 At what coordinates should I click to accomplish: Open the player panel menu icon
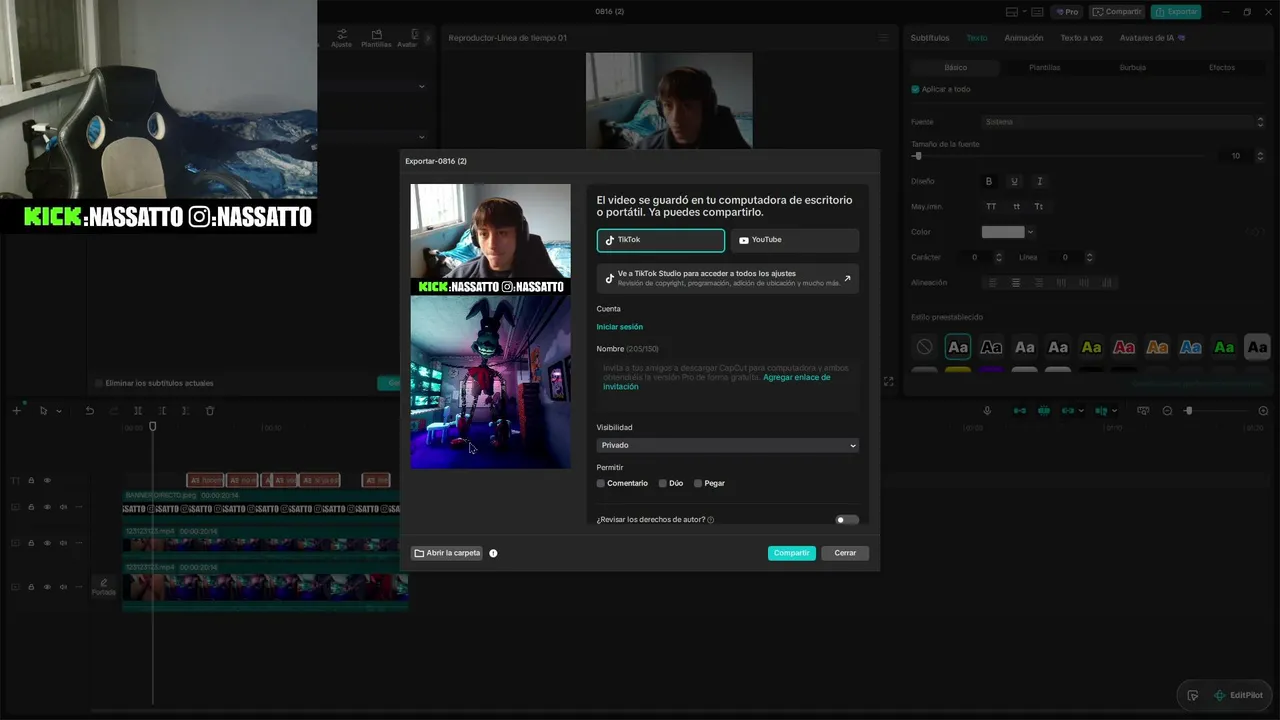coord(883,38)
